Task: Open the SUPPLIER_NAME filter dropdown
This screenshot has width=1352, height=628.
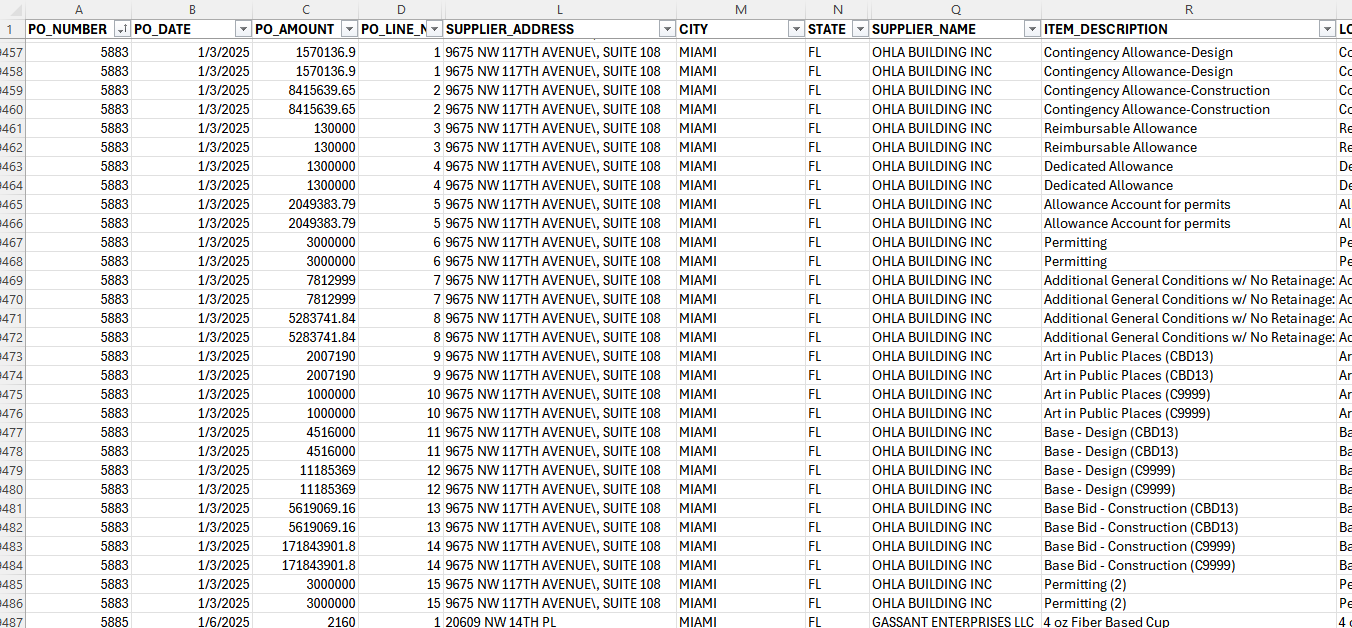Action: (1032, 30)
